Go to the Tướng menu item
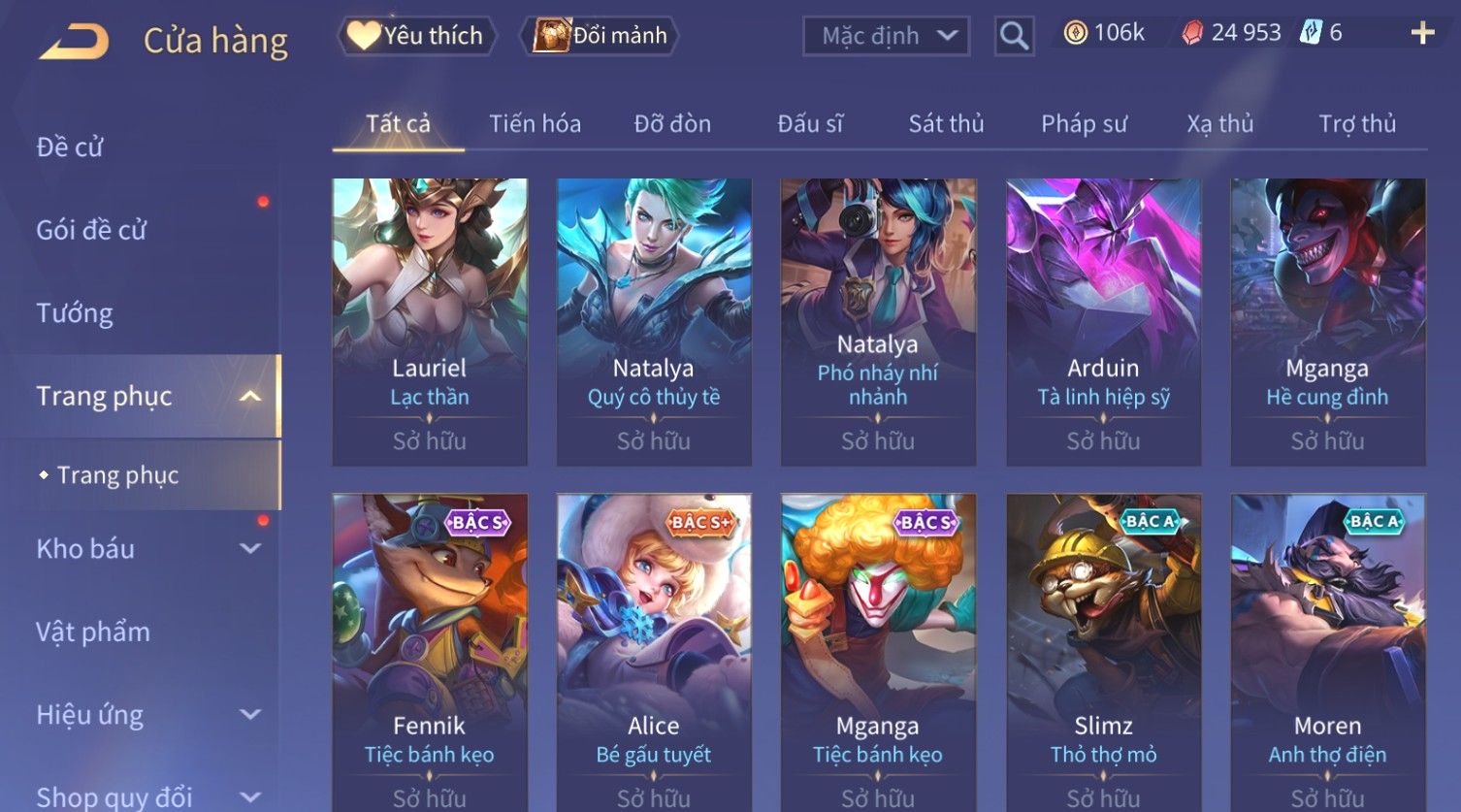The width and height of the screenshot is (1461, 812). point(75,313)
